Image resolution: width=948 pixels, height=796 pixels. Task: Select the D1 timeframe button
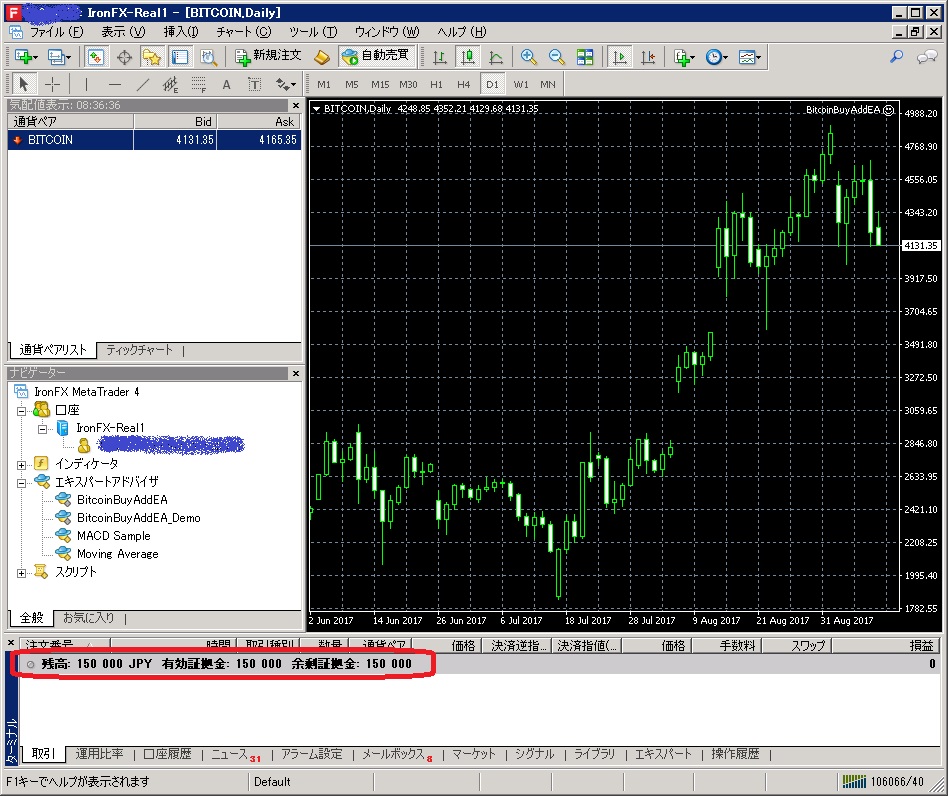492,85
